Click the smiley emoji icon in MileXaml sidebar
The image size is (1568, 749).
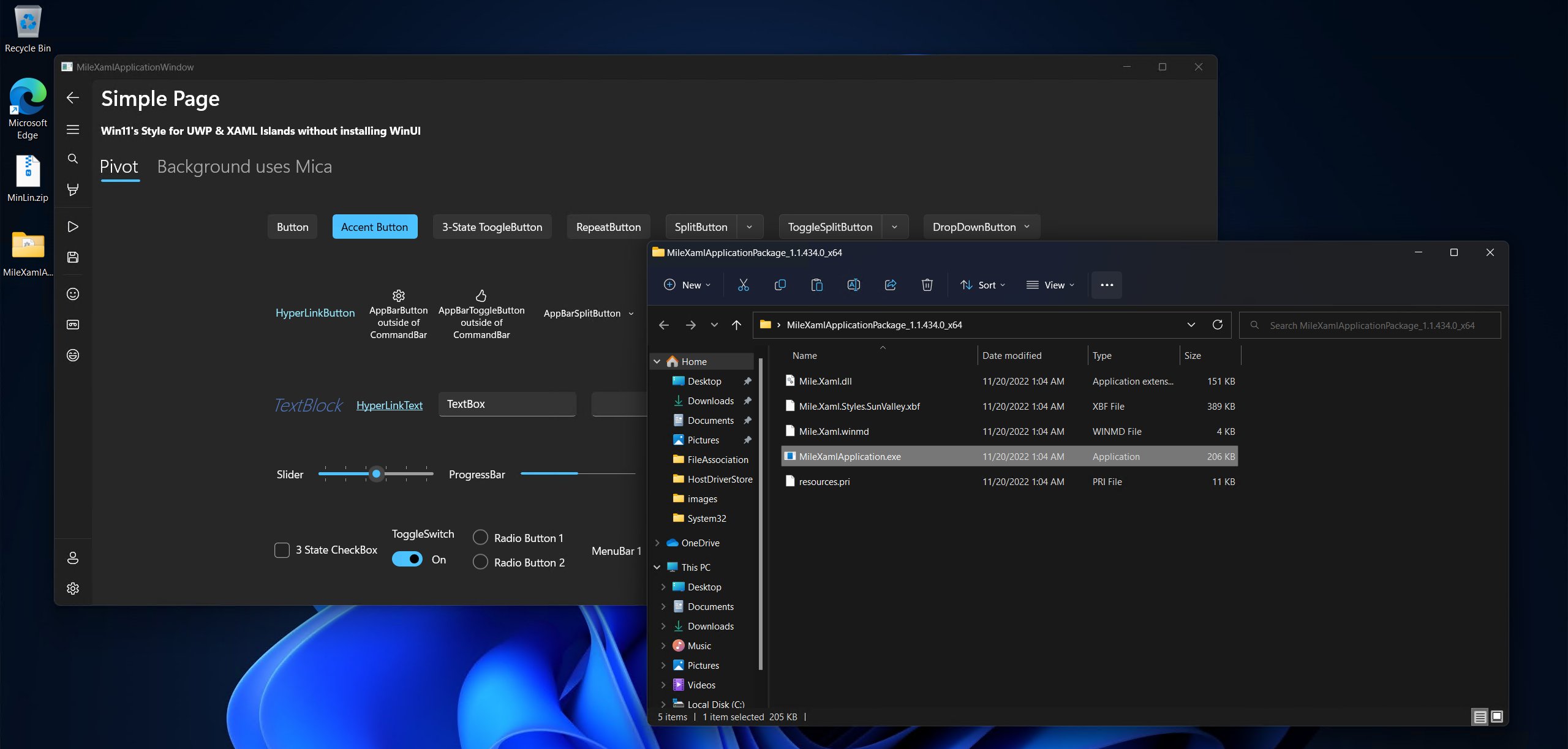click(x=73, y=294)
